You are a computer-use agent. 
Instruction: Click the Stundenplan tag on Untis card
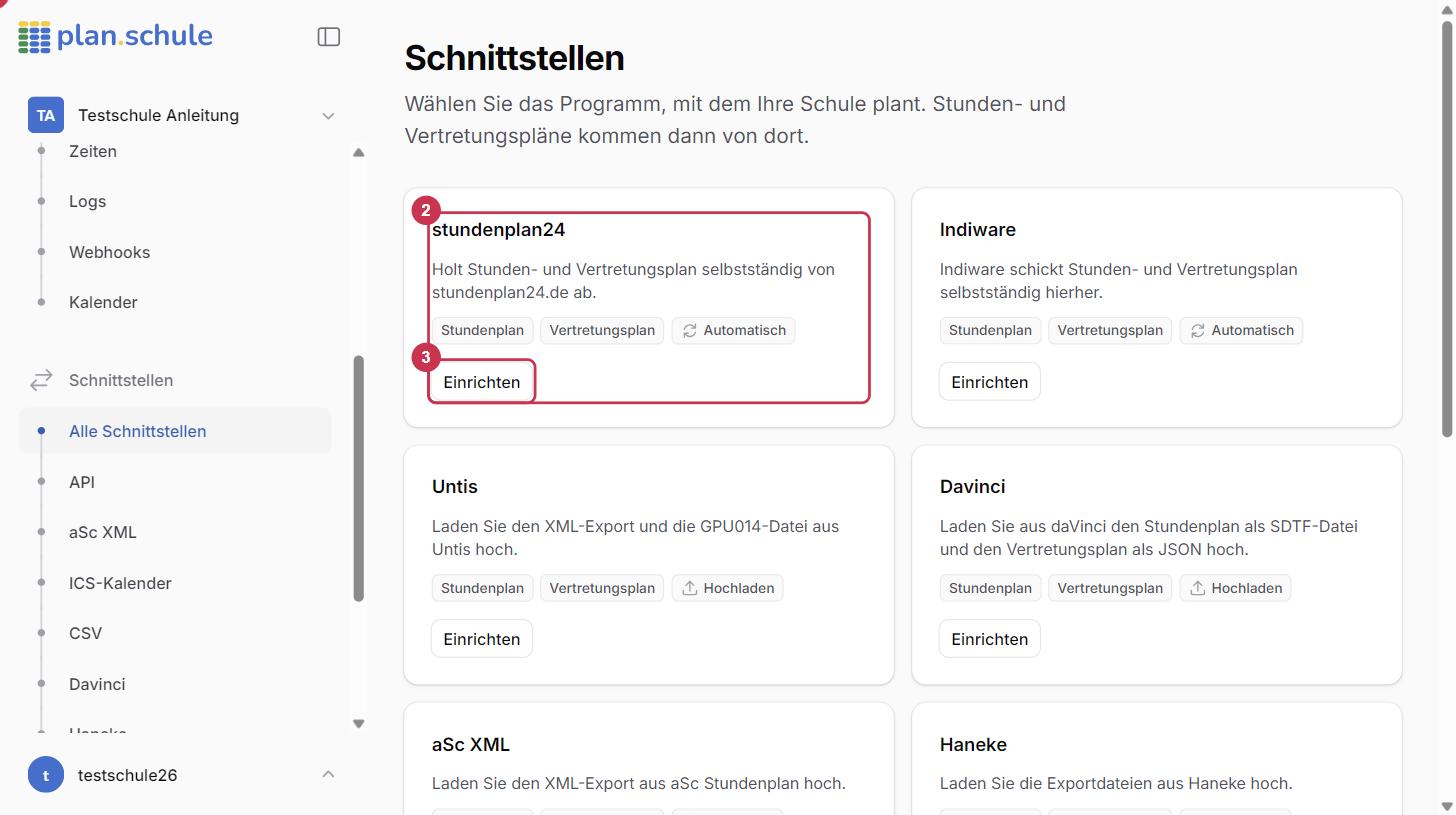(x=482, y=588)
